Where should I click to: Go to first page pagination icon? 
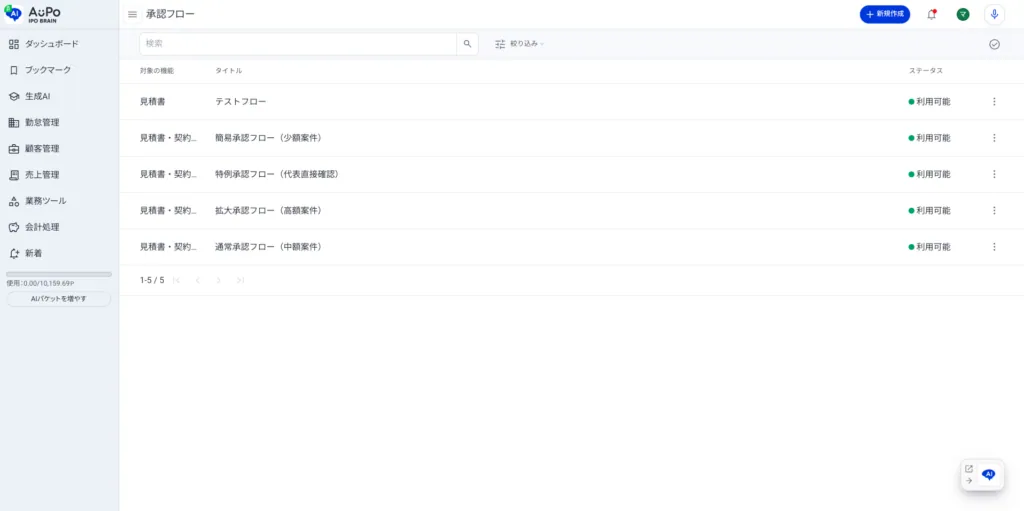click(176, 280)
